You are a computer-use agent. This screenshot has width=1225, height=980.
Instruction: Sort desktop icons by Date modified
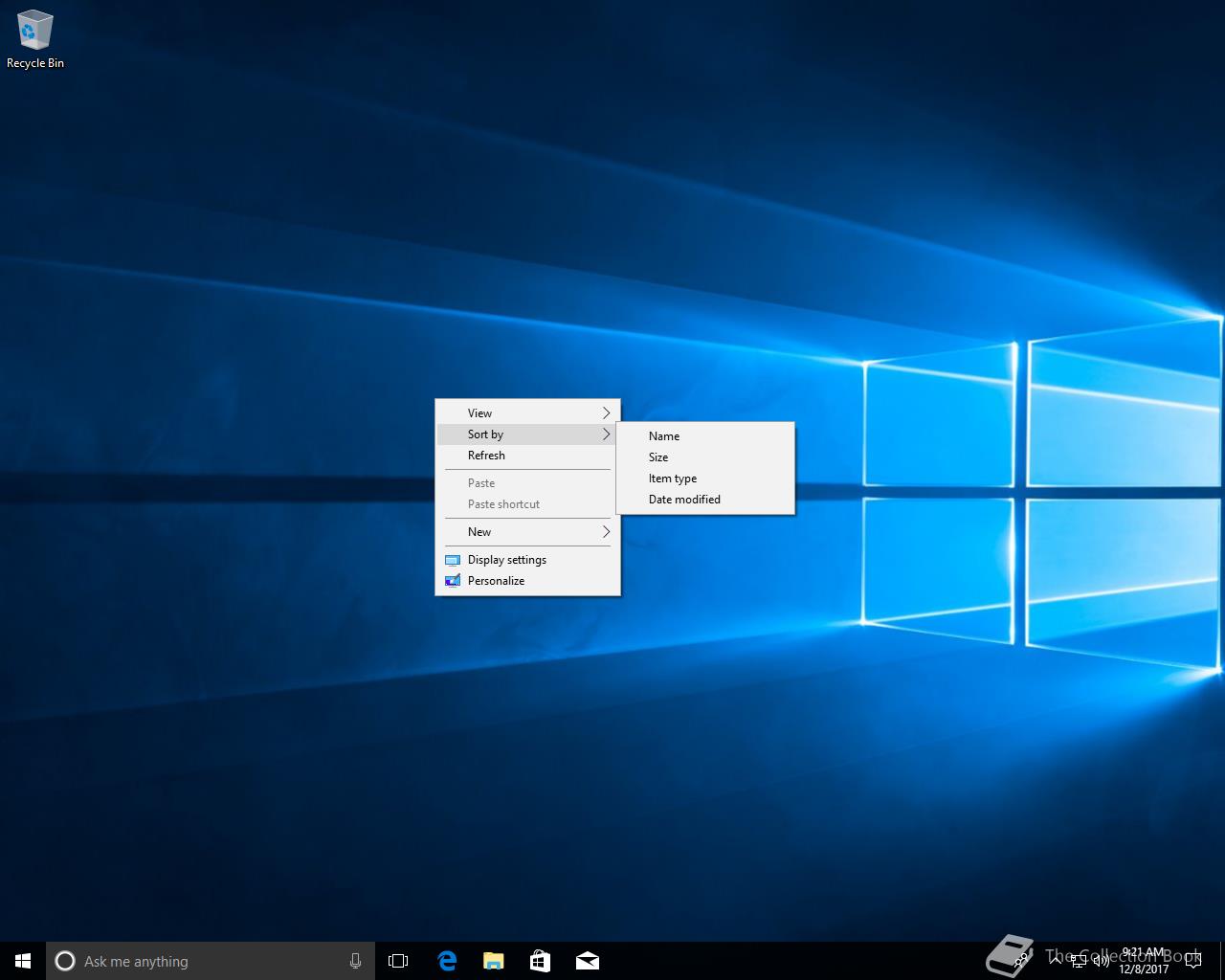(x=705, y=500)
